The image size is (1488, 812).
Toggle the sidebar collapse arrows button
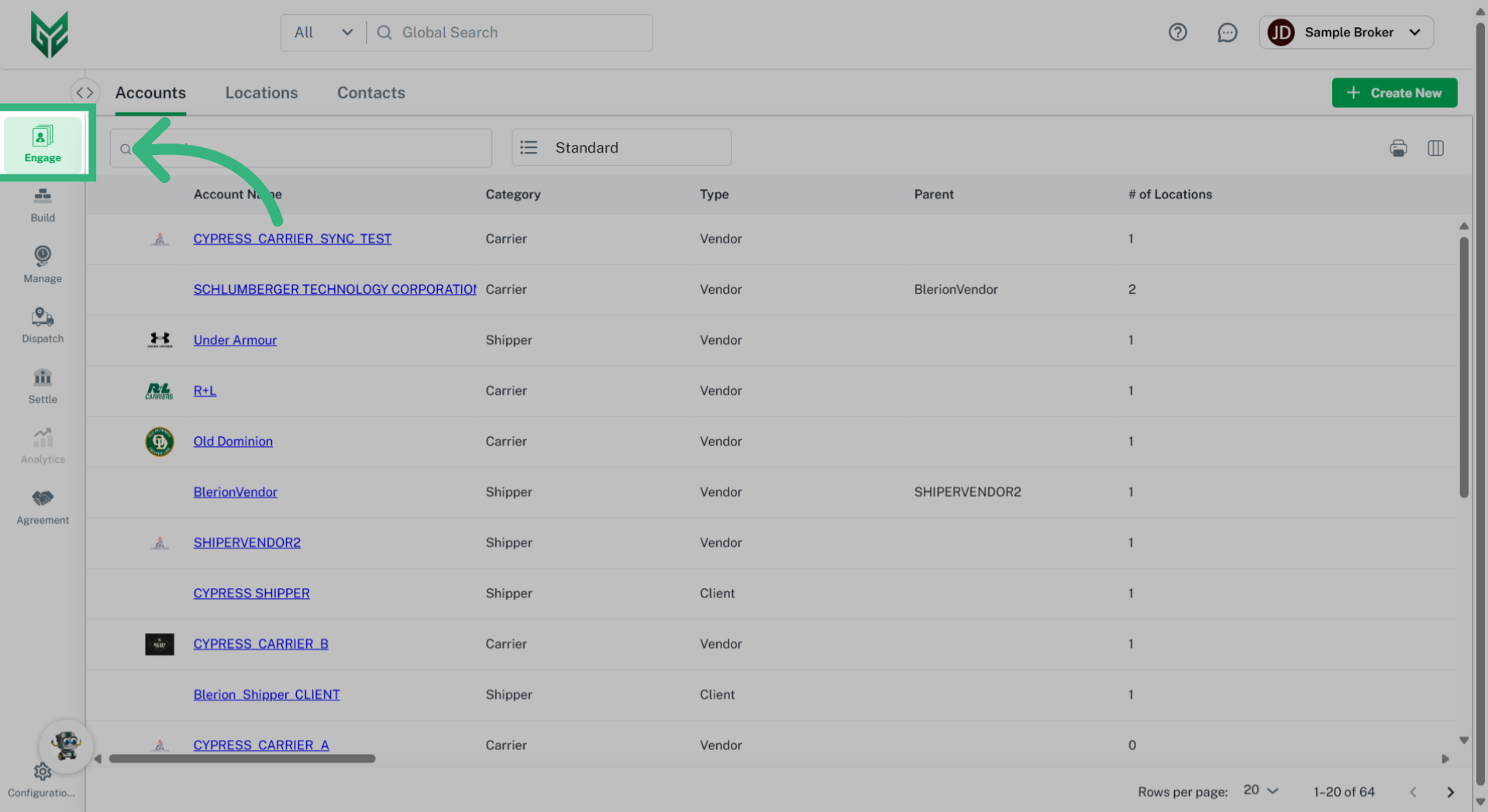click(84, 92)
